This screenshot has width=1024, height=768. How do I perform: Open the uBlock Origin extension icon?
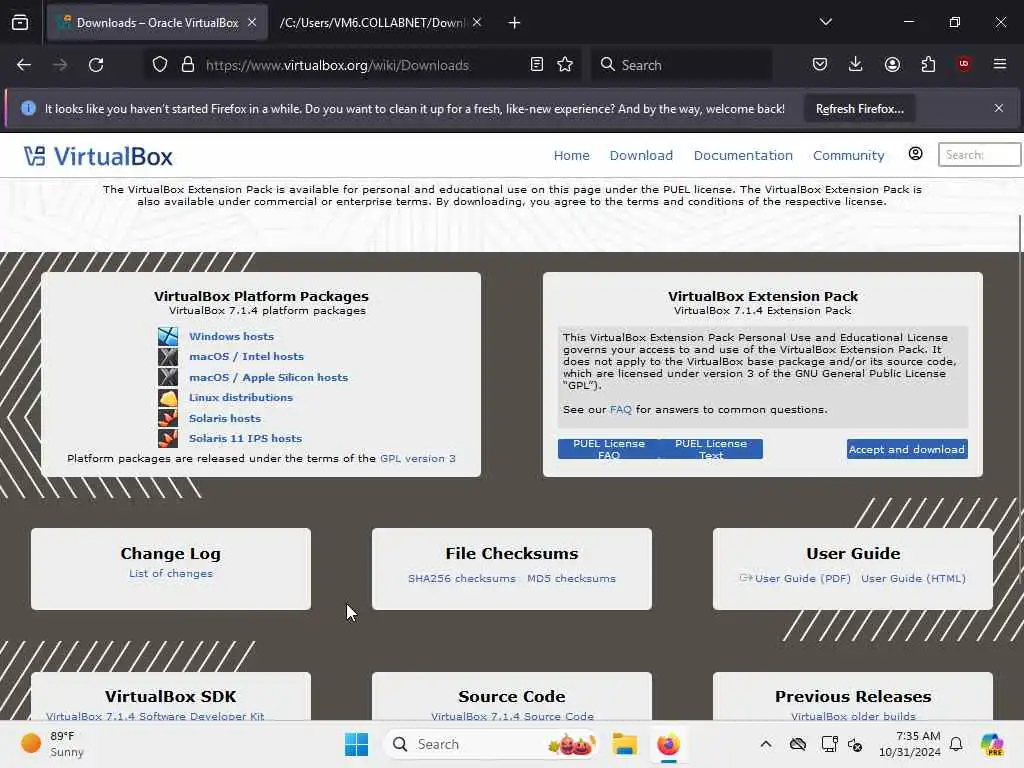(964, 64)
